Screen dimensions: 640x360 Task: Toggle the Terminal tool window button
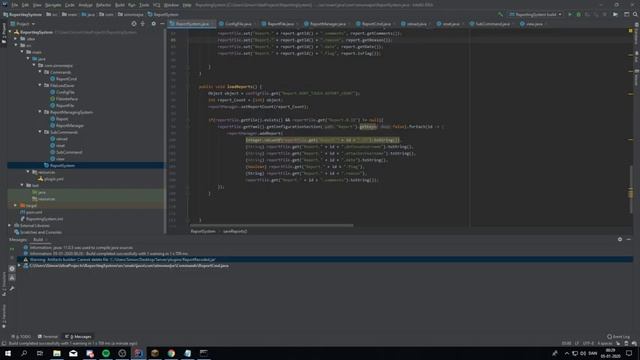[48, 337]
